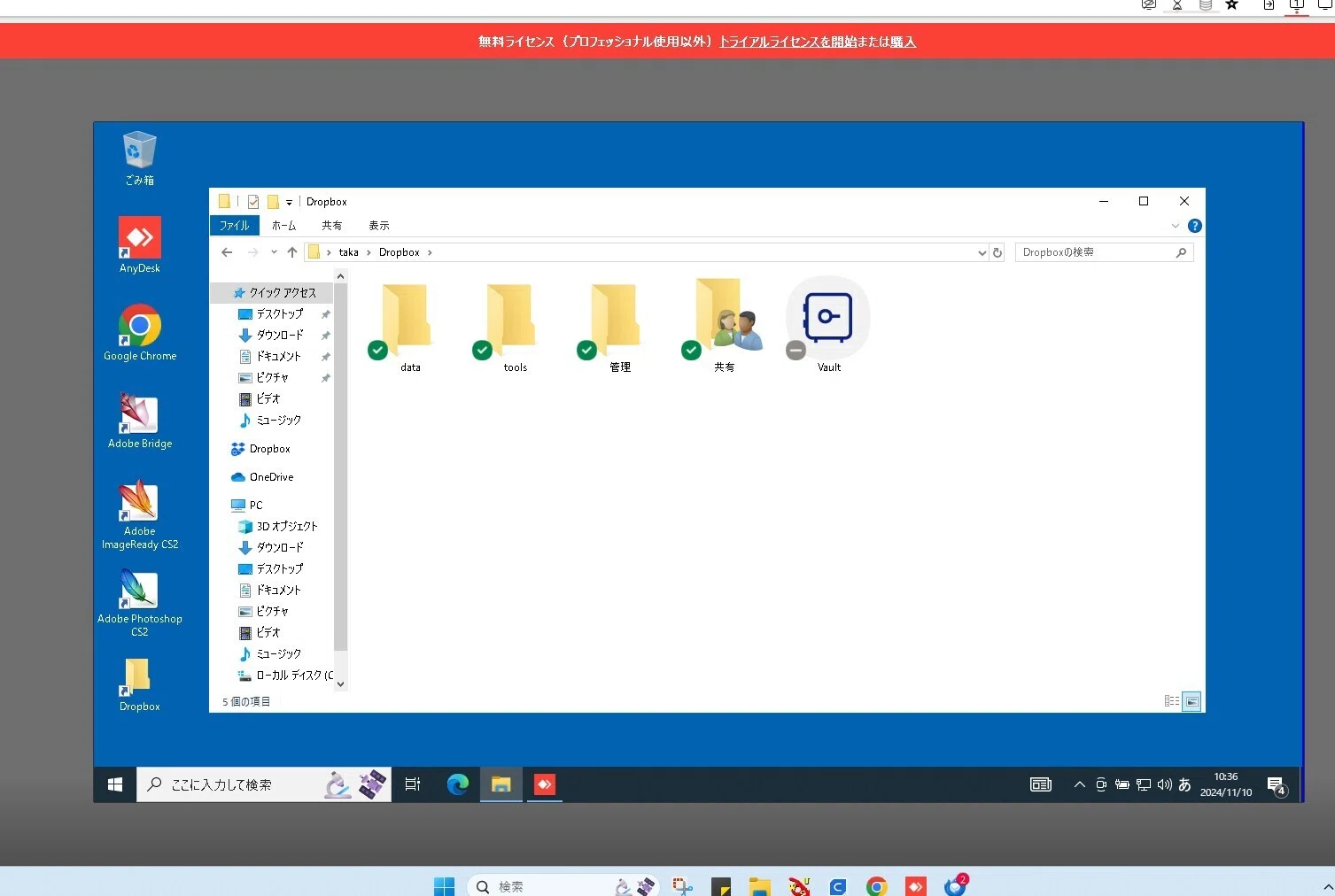Go back in Explorer navigation
The image size is (1335, 896).
227,252
